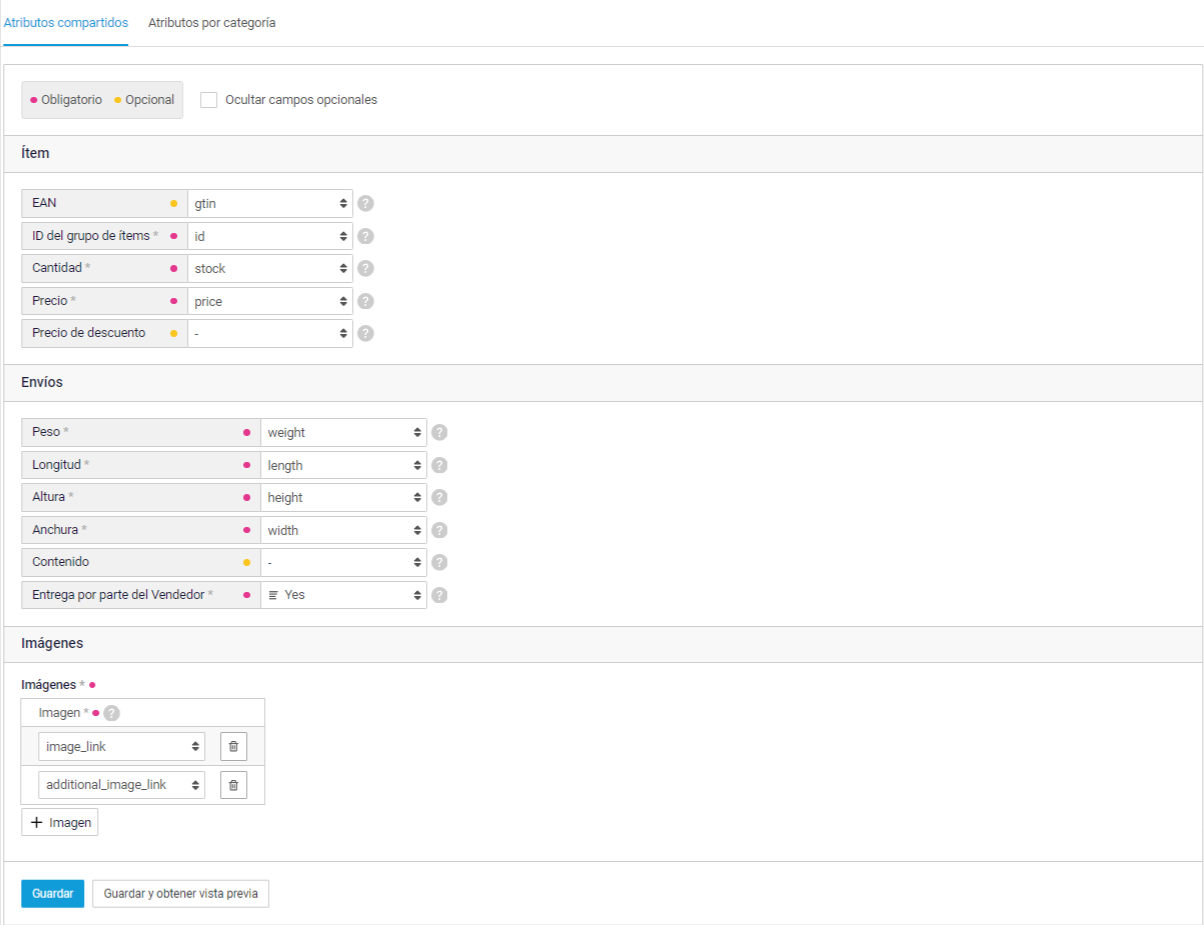This screenshot has width=1204, height=925.
Task: Click the Contenido field label
Action: pos(60,562)
